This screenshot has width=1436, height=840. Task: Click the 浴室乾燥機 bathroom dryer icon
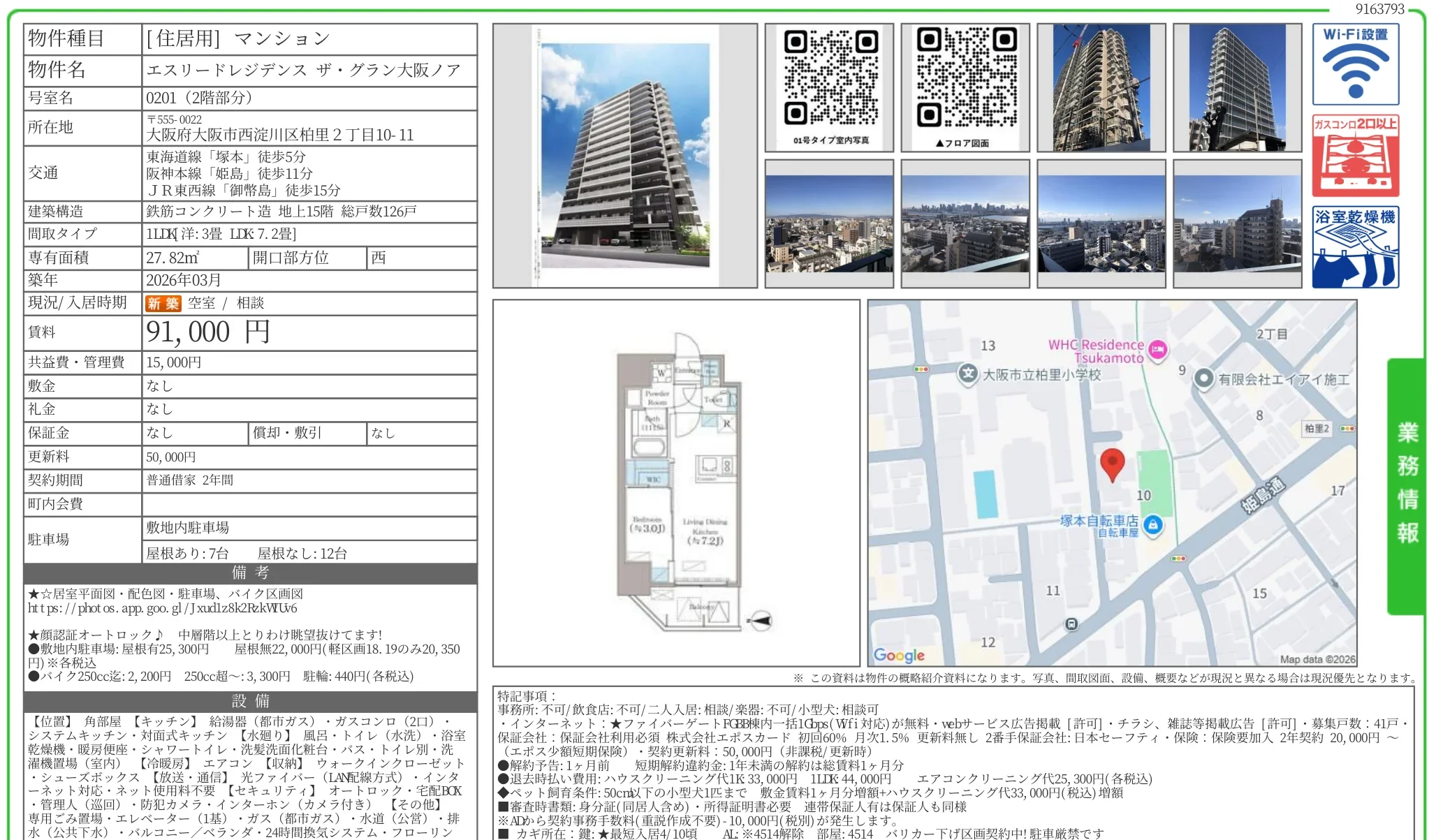pos(1354,247)
